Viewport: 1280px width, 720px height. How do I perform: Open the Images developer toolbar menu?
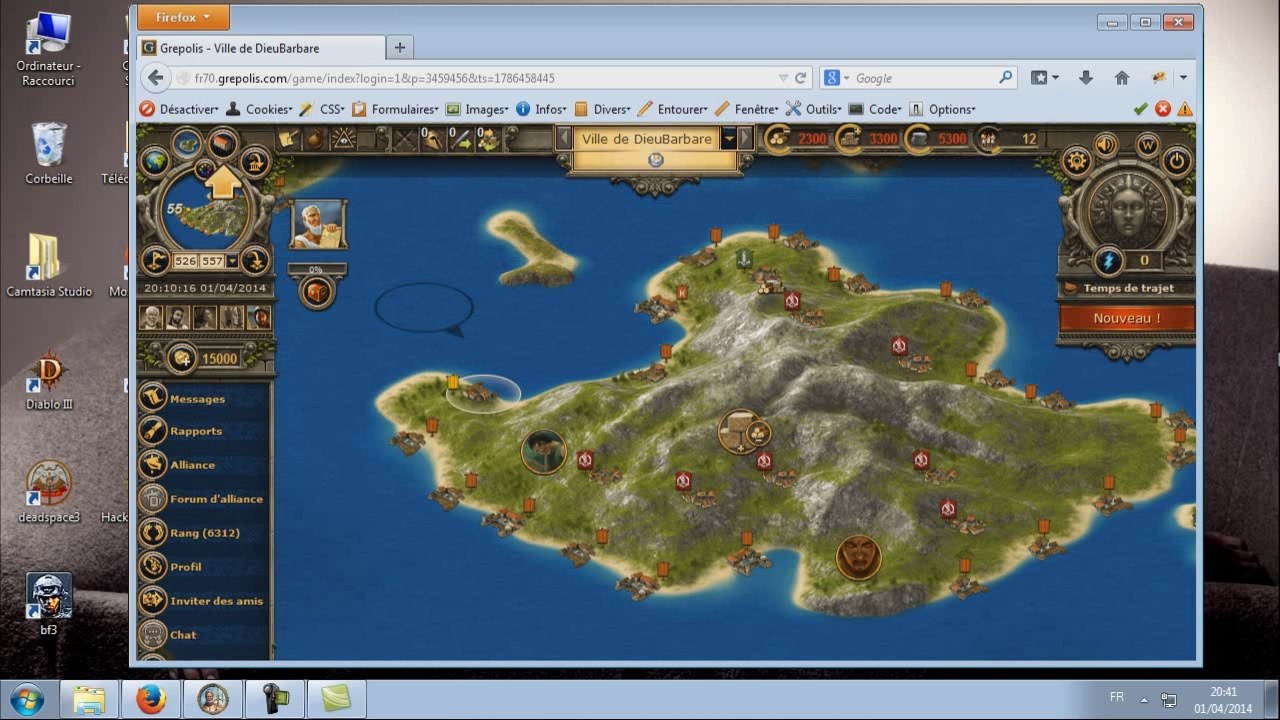click(x=477, y=109)
